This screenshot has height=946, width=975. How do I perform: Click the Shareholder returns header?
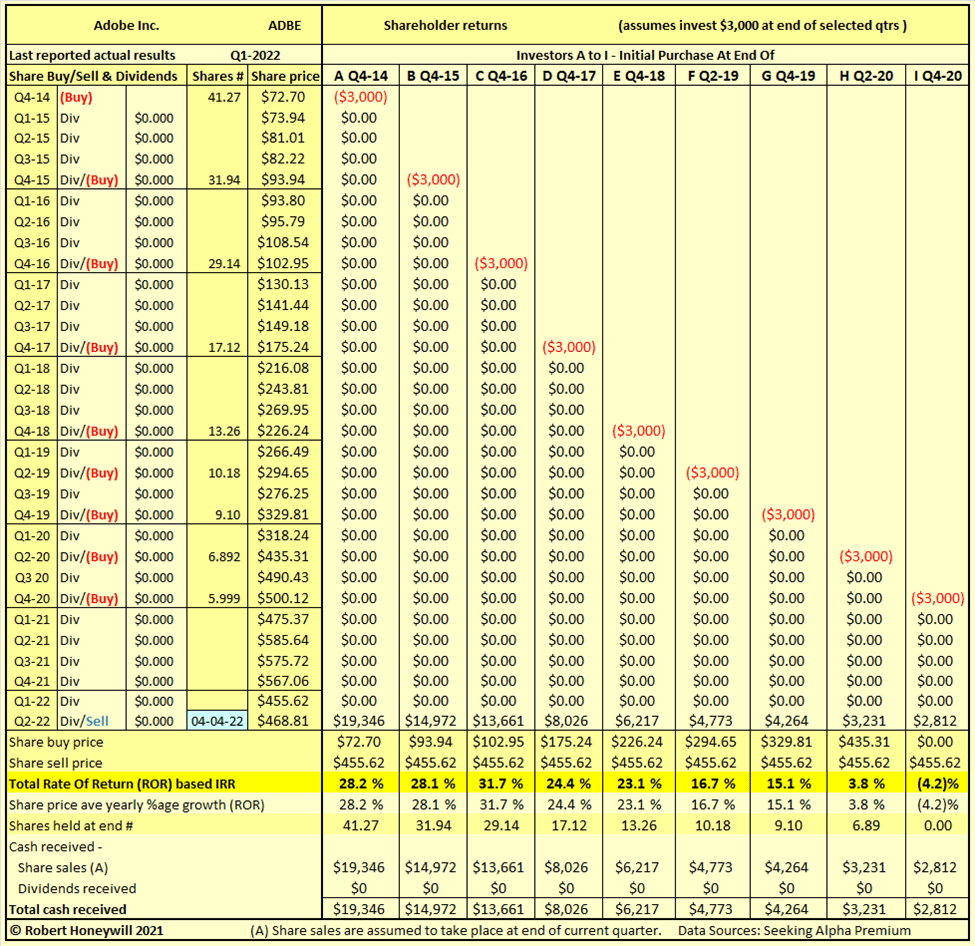click(445, 25)
